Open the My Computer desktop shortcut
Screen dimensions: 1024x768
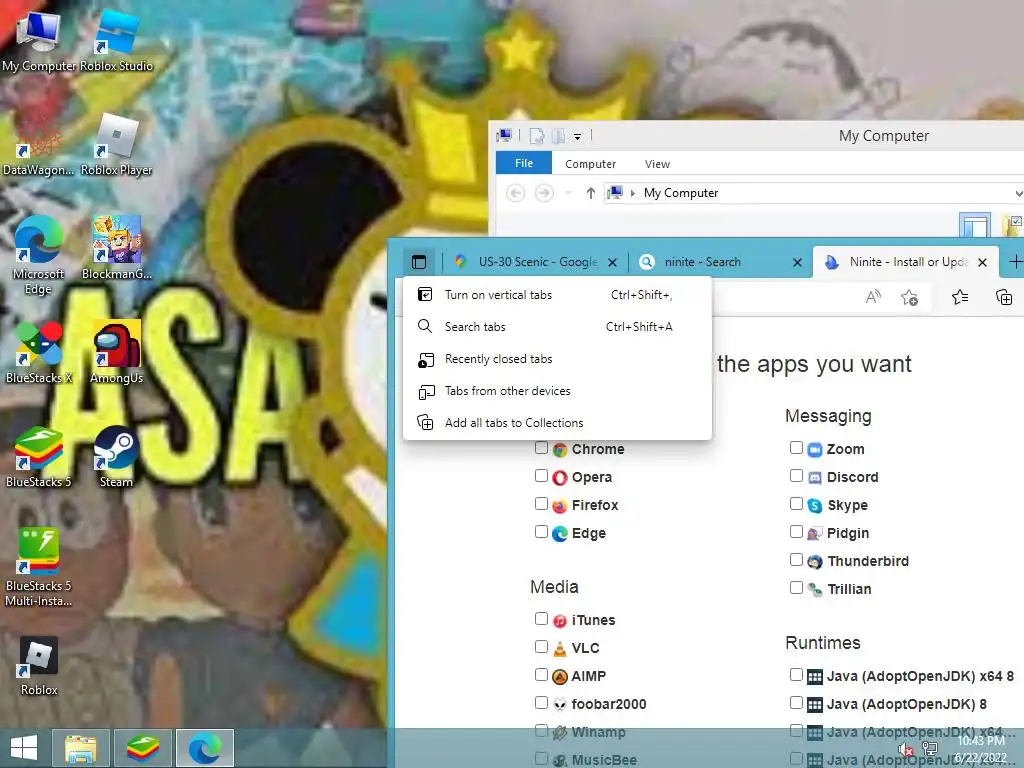(x=39, y=40)
